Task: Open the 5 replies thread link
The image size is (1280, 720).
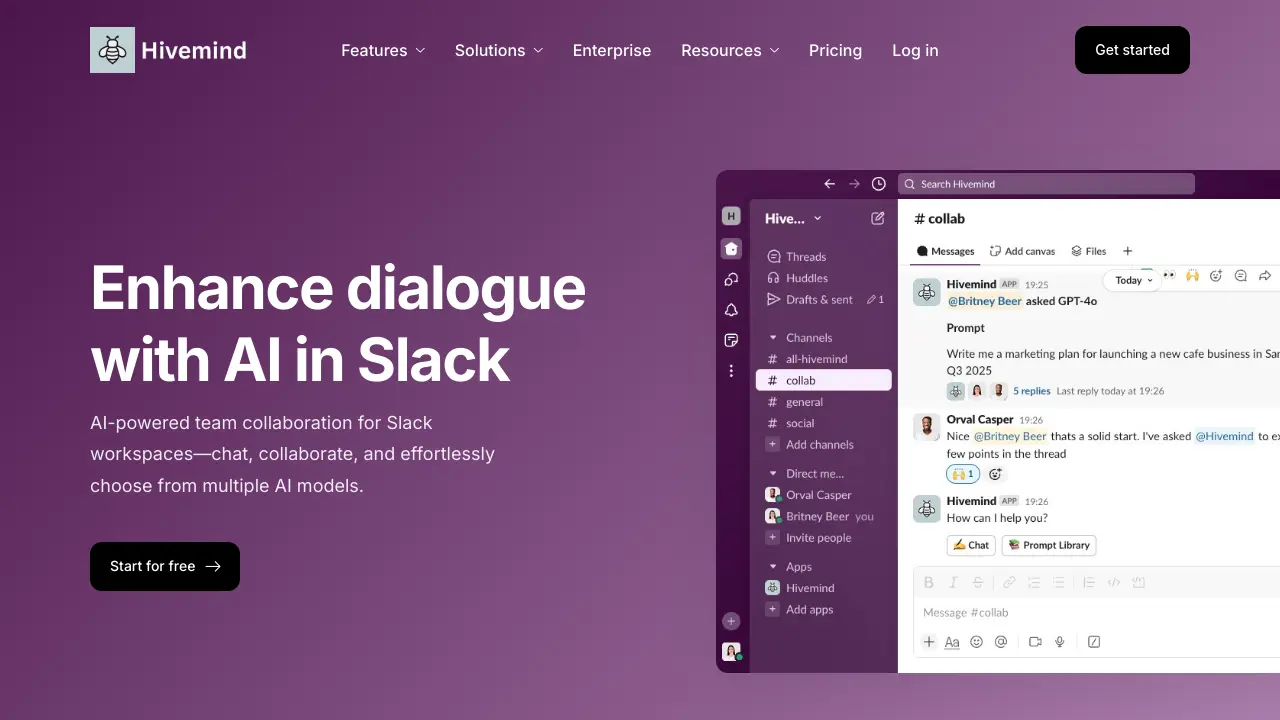Action: 1032,391
